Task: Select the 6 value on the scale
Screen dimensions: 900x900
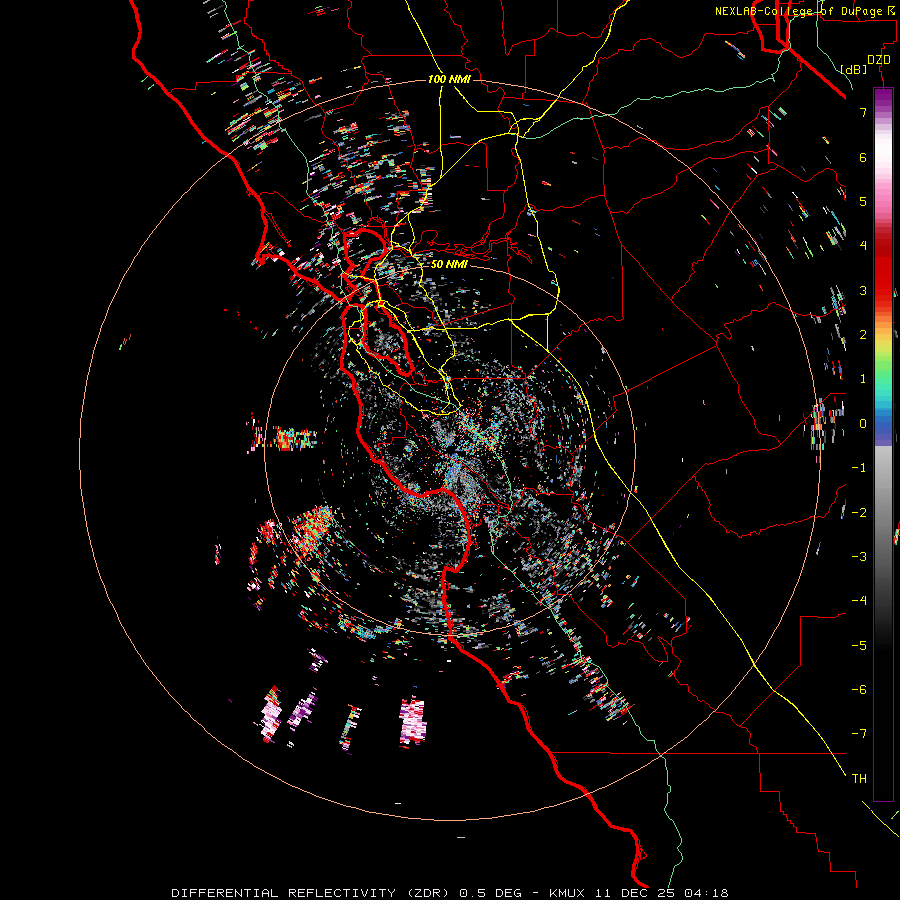Action: click(863, 157)
